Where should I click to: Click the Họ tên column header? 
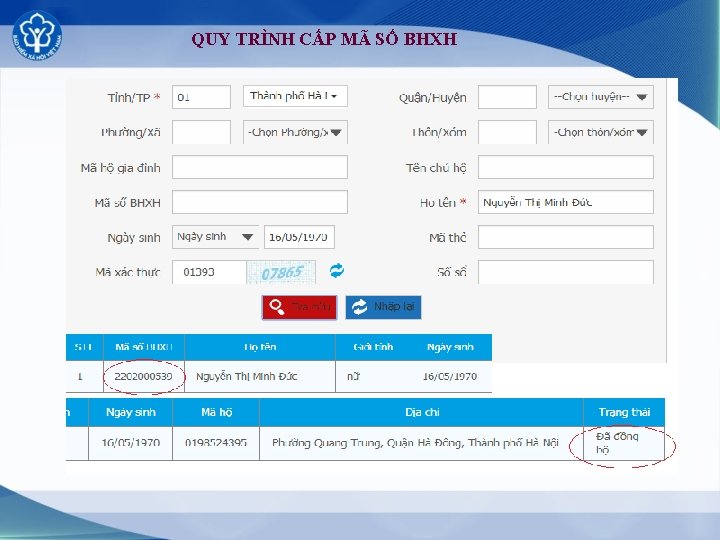click(x=260, y=347)
